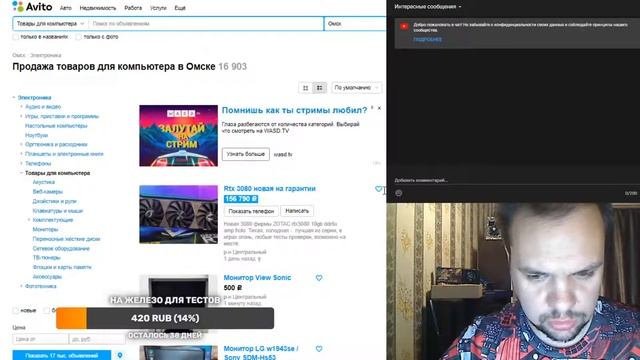640x360 pixels.
Task: Select ТВ-тюнеры subcategory
Action: 47,258
